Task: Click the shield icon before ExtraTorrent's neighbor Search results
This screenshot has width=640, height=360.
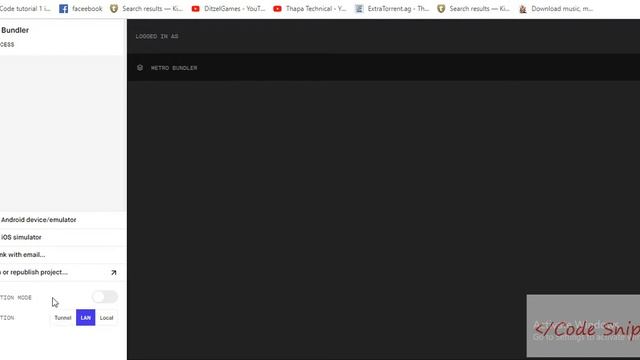Action: [x=441, y=9]
